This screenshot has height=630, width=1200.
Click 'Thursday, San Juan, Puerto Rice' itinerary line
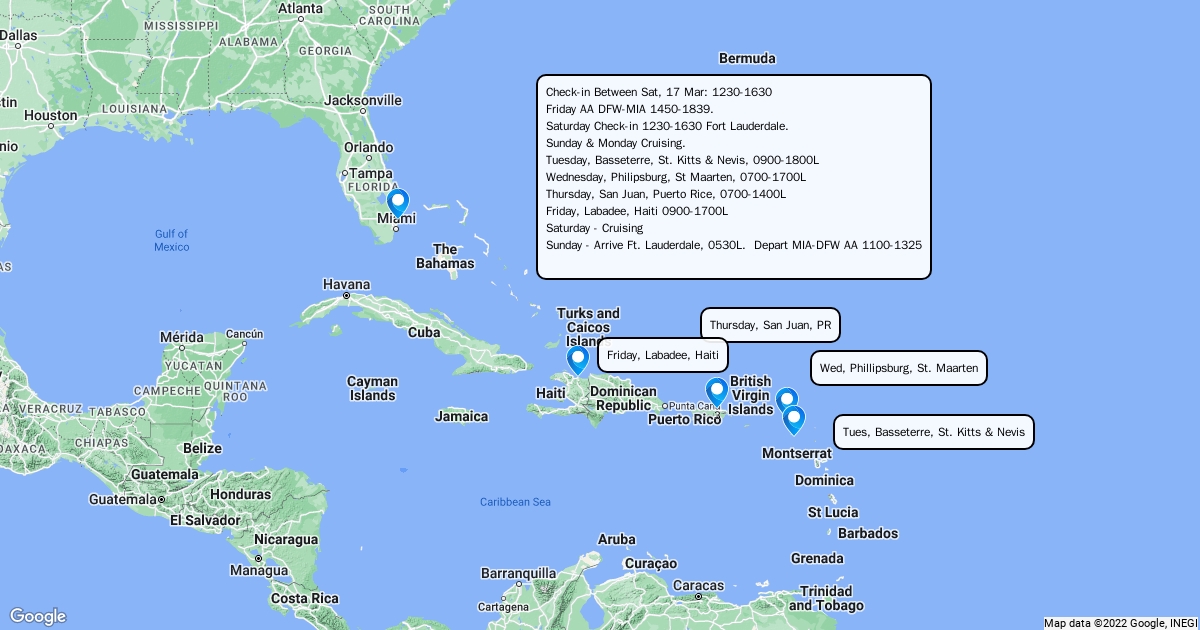pyautogui.click(x=666, y=194)
